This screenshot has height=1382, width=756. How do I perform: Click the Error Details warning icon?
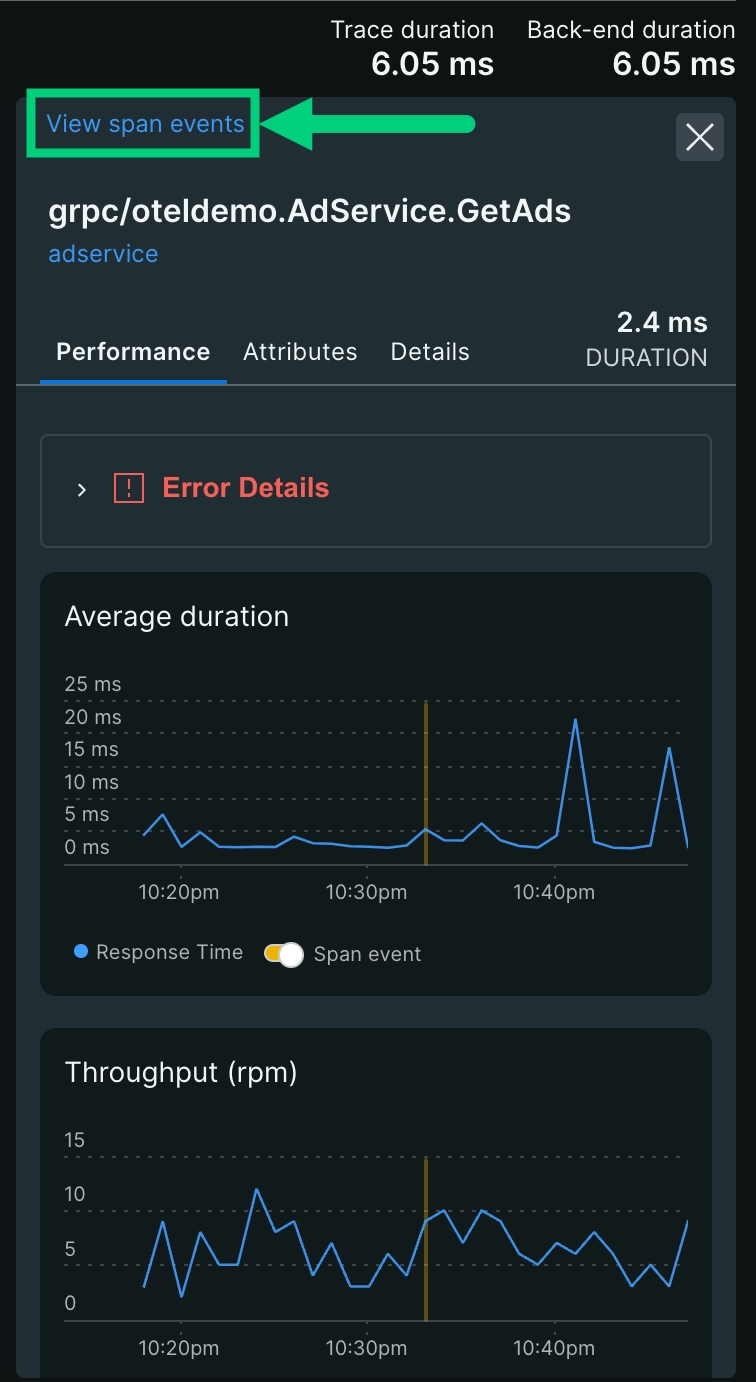tap(129, 488)
